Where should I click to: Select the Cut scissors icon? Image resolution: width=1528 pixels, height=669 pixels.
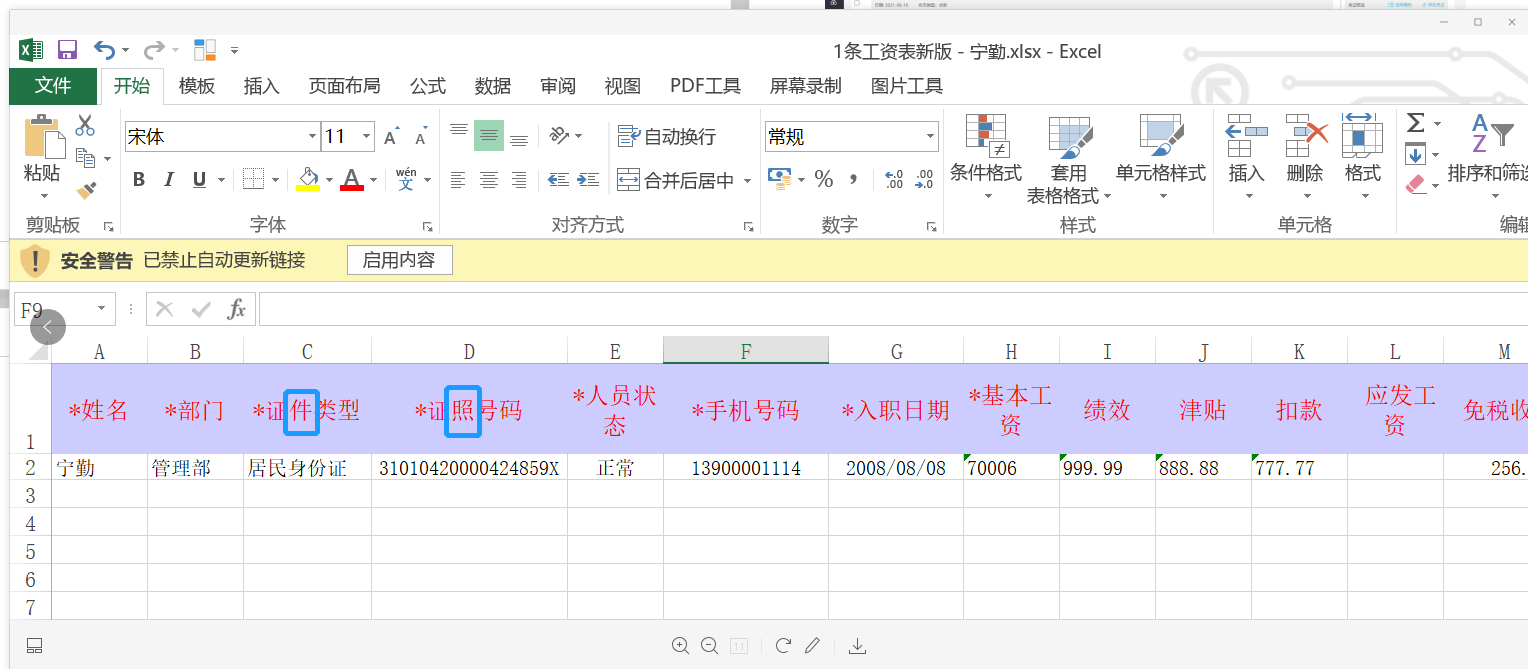point(85,125)
